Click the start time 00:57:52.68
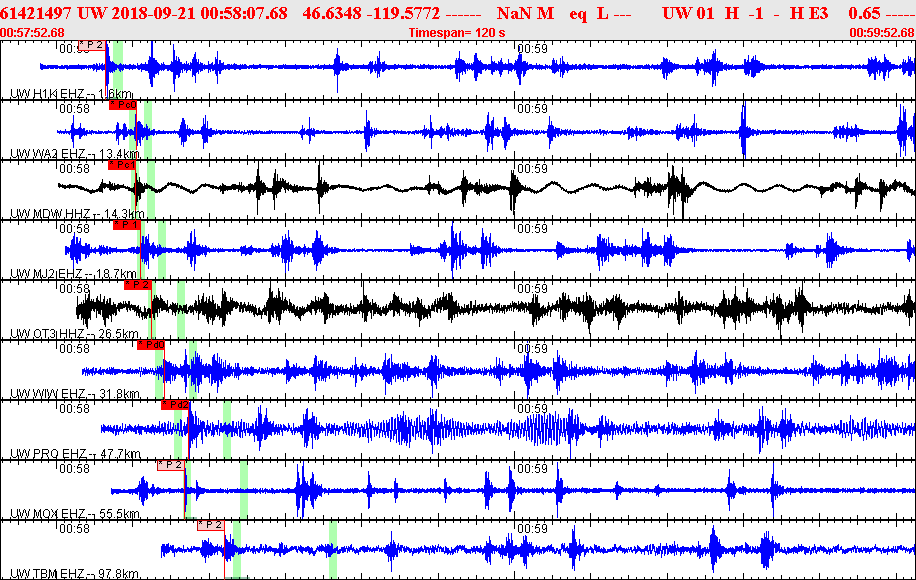The width and height of the screenshot is (916, 580). click(32, 33)
